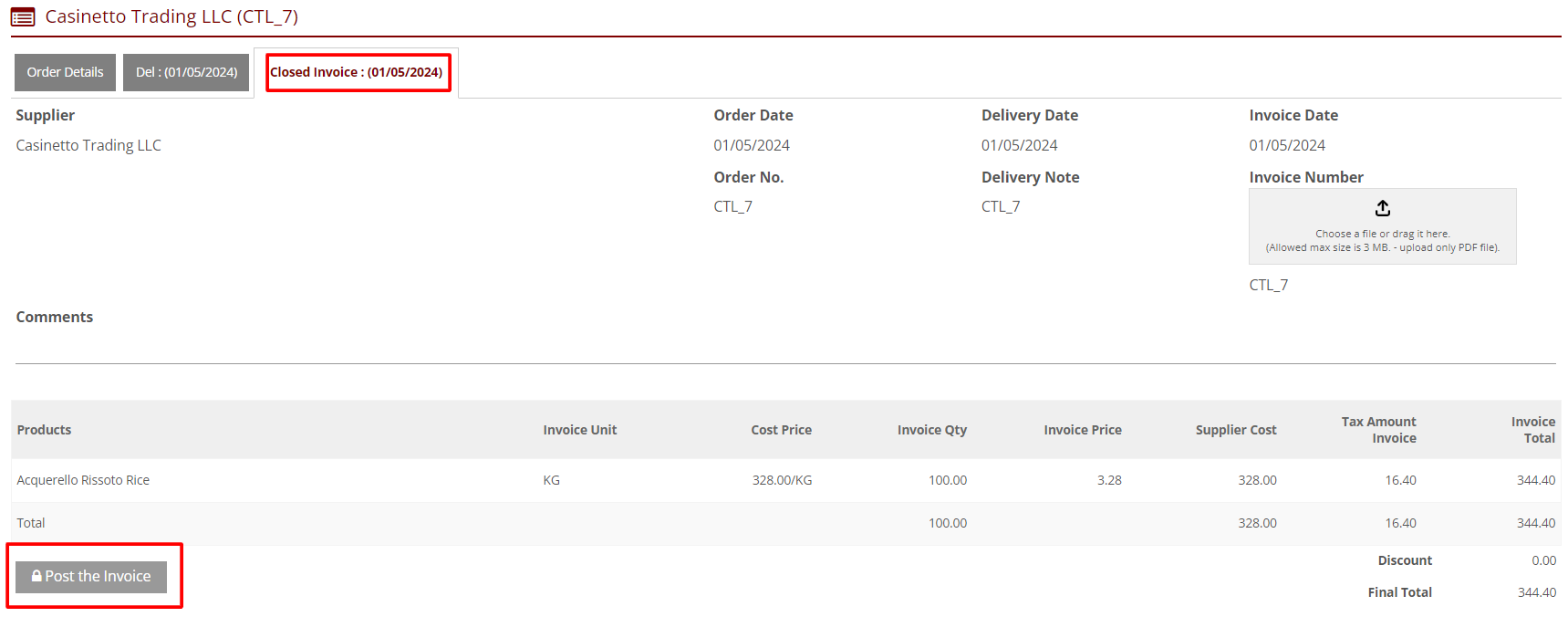Image resolution: width=1568 pixels, height=617 pixels.
Task: Click the Products column header
Action: point(44,430)
